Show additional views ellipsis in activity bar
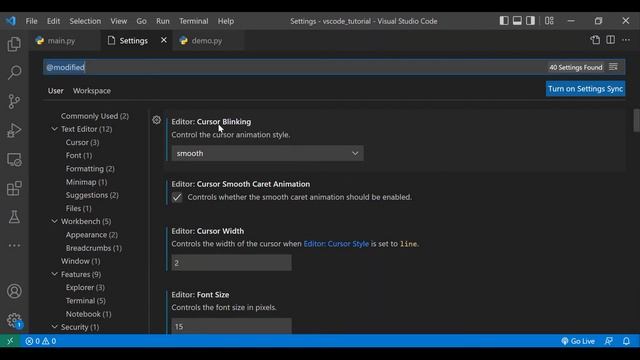This screenshot has width=640, height=360. (x=14, y=245)
